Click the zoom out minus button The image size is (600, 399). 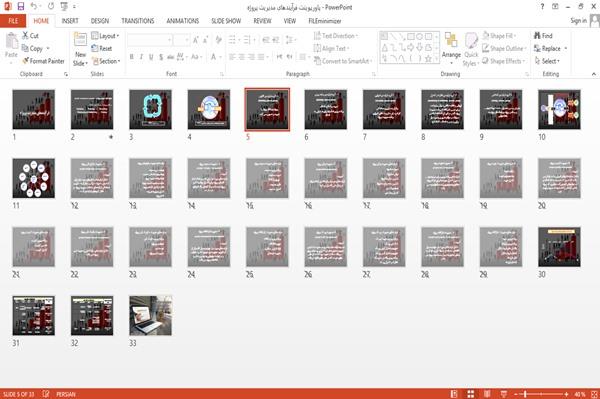click(x=516, y=394)
